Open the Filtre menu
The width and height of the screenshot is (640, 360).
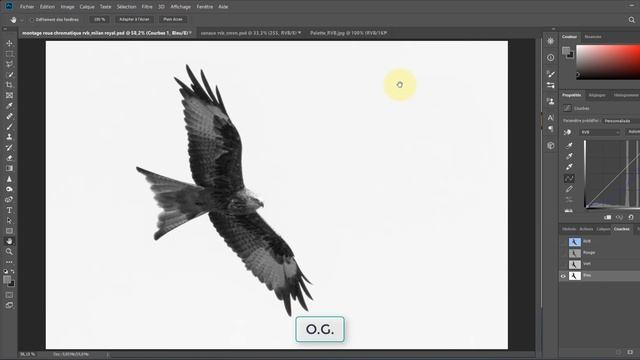click(147, 7)
